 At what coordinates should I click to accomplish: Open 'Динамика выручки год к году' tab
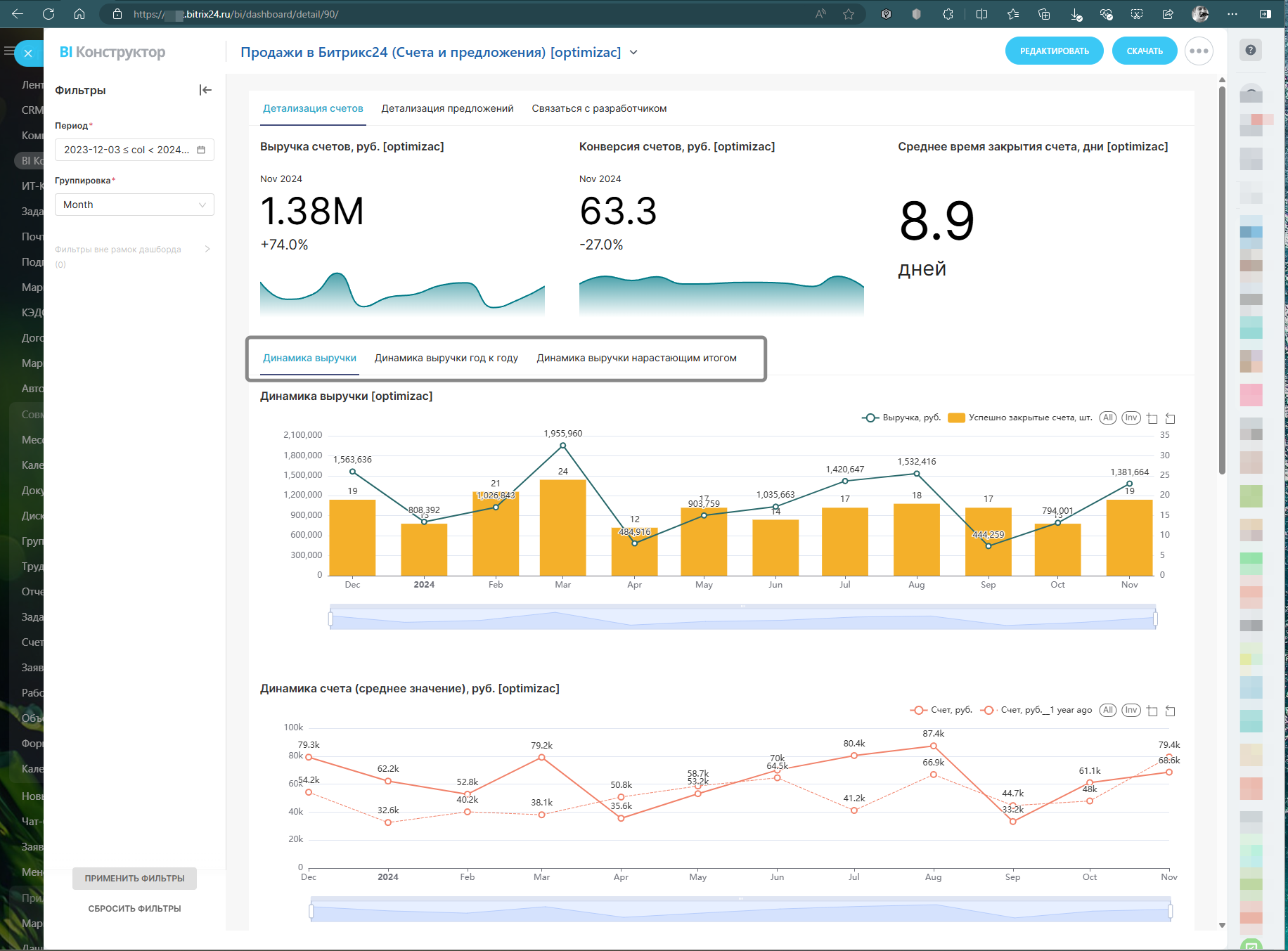pos(446,358)
